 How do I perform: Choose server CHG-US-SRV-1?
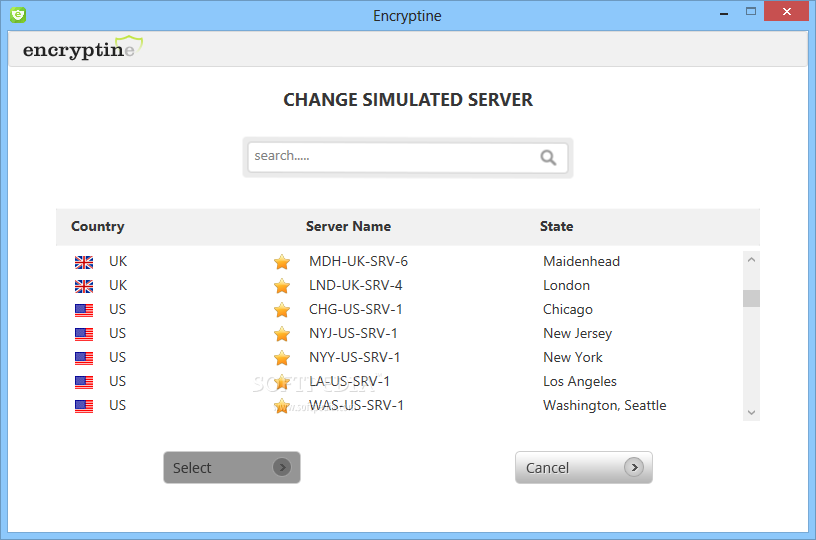point(355,309)
